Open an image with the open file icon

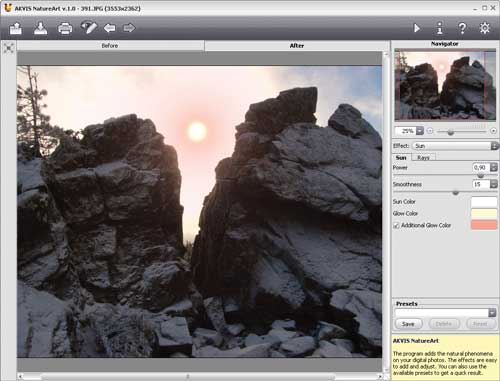[x=16, y=28]
